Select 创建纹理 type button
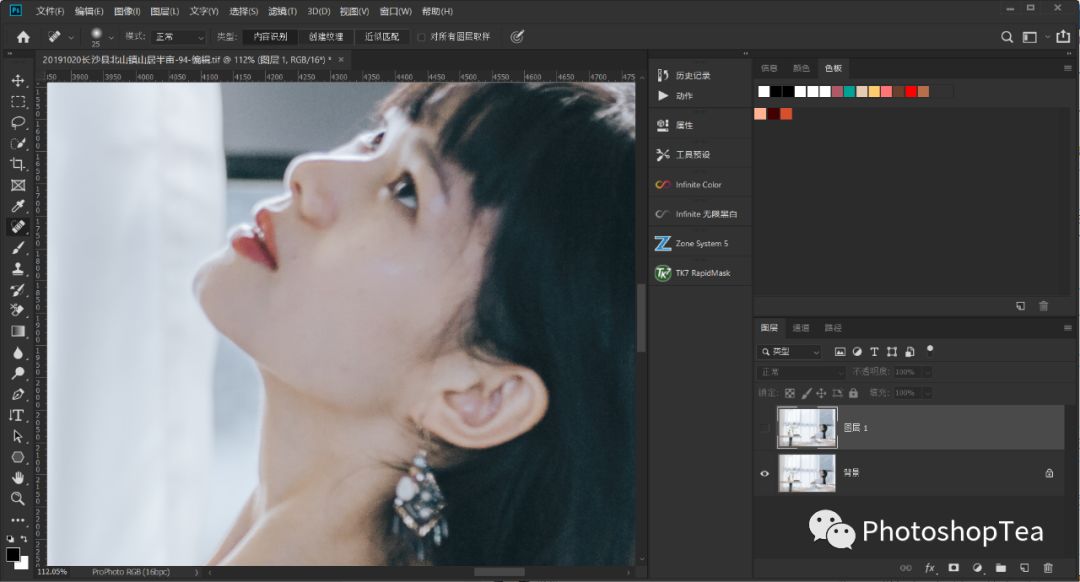Viewport: 1080px width, 582px height. pyautogui.click(x=325, y=37)
